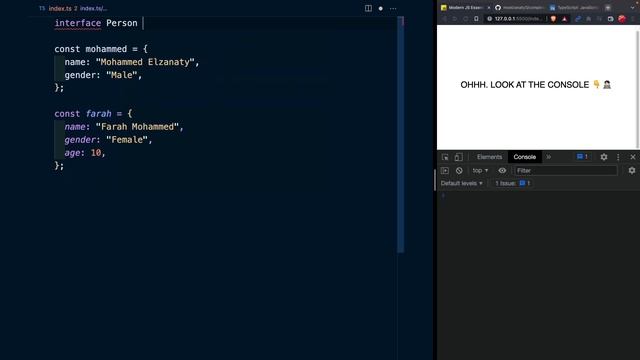Click the index.ts breadcrumb path

[x=94, y=8]
